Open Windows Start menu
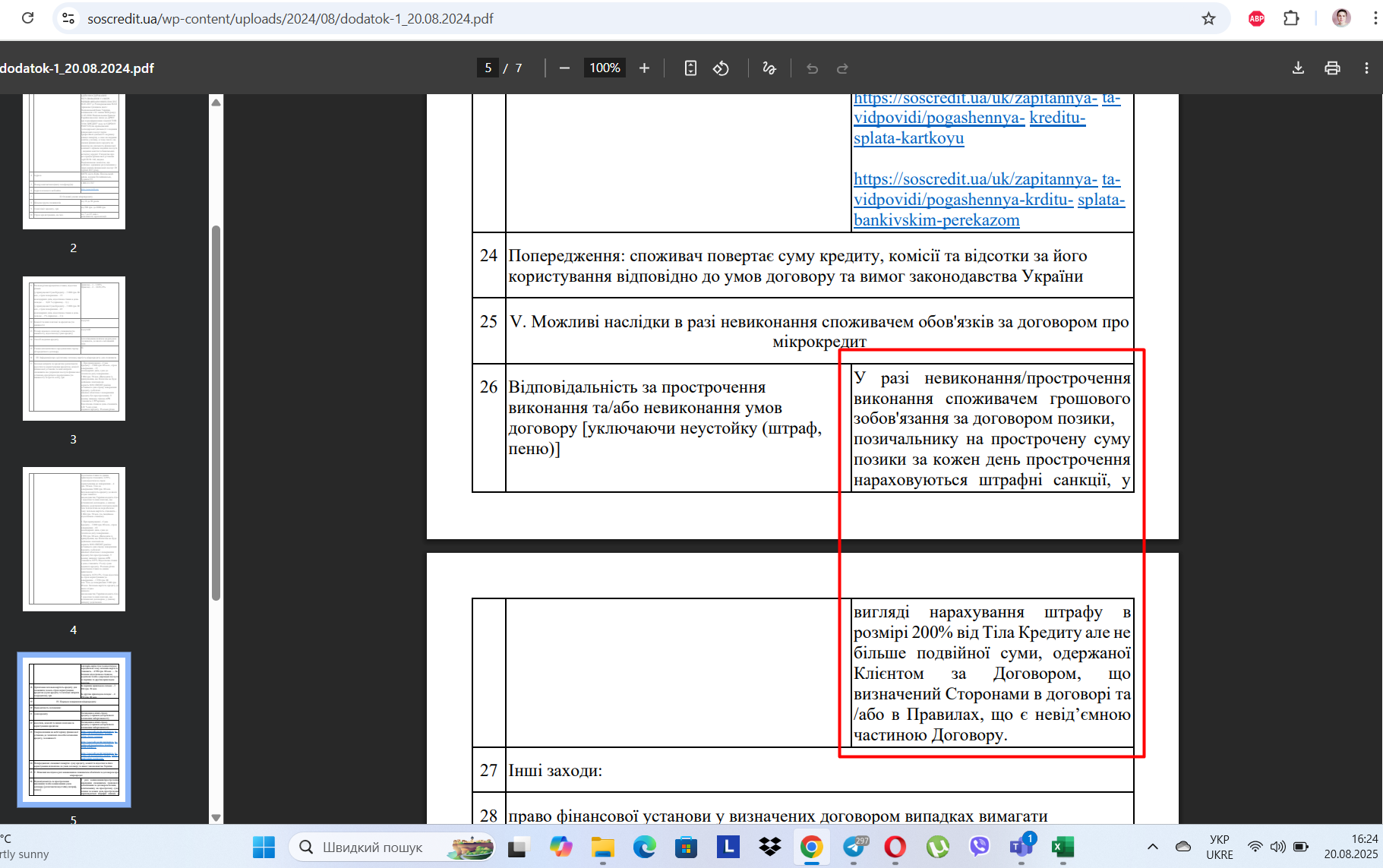 point(264,847)
